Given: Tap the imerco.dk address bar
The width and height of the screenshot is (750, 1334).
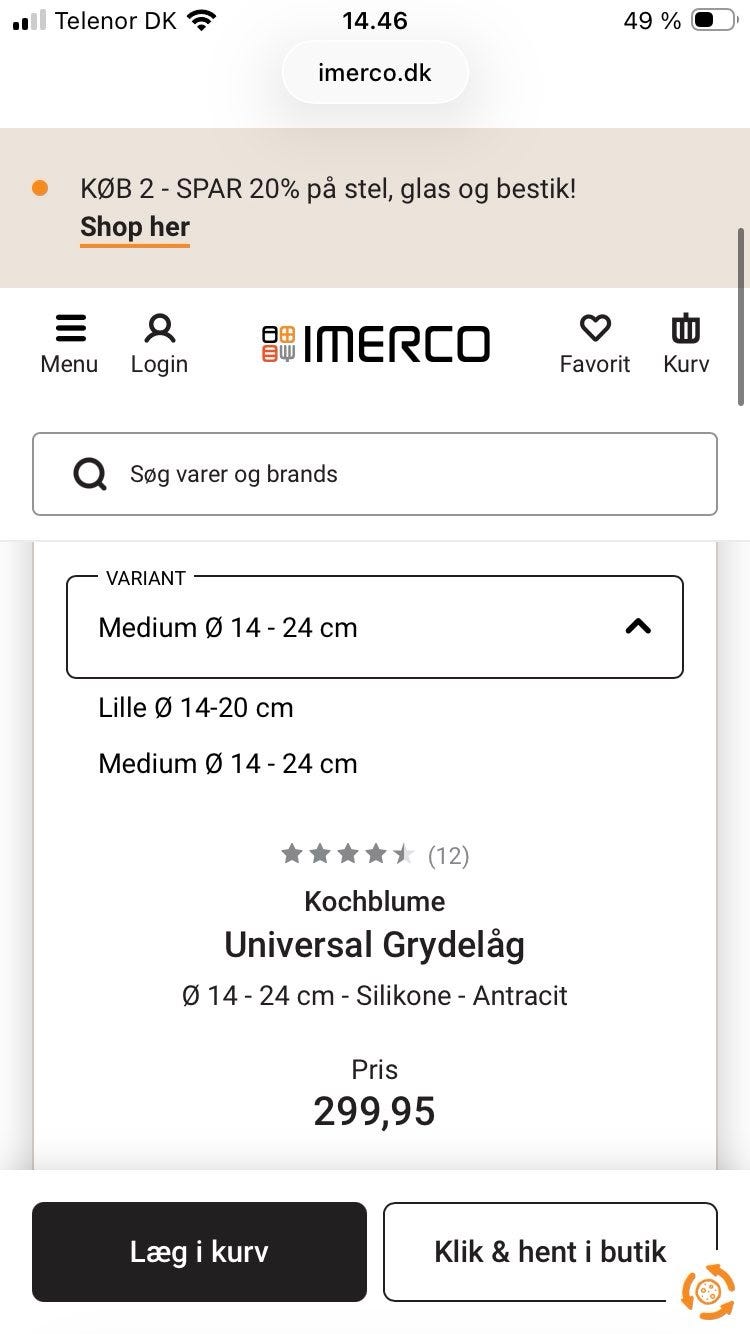Looking at the screenshot, I should coord(375,73).
